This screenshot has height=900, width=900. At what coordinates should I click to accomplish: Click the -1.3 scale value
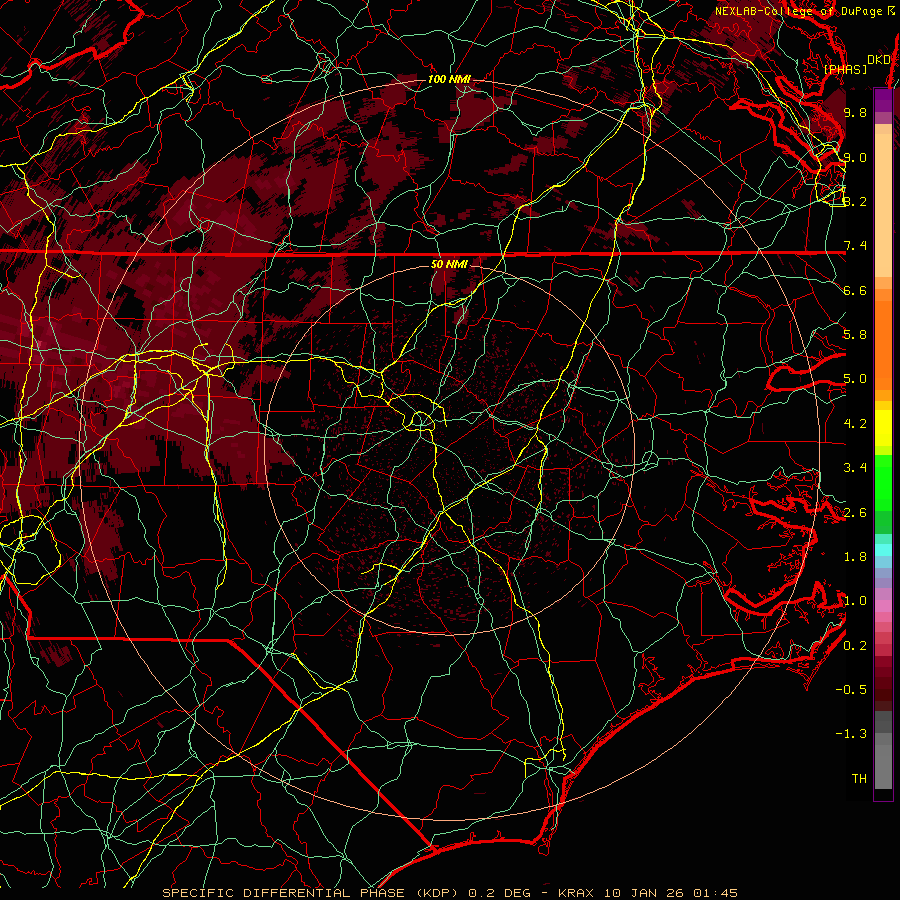click(x=851, y=734)
